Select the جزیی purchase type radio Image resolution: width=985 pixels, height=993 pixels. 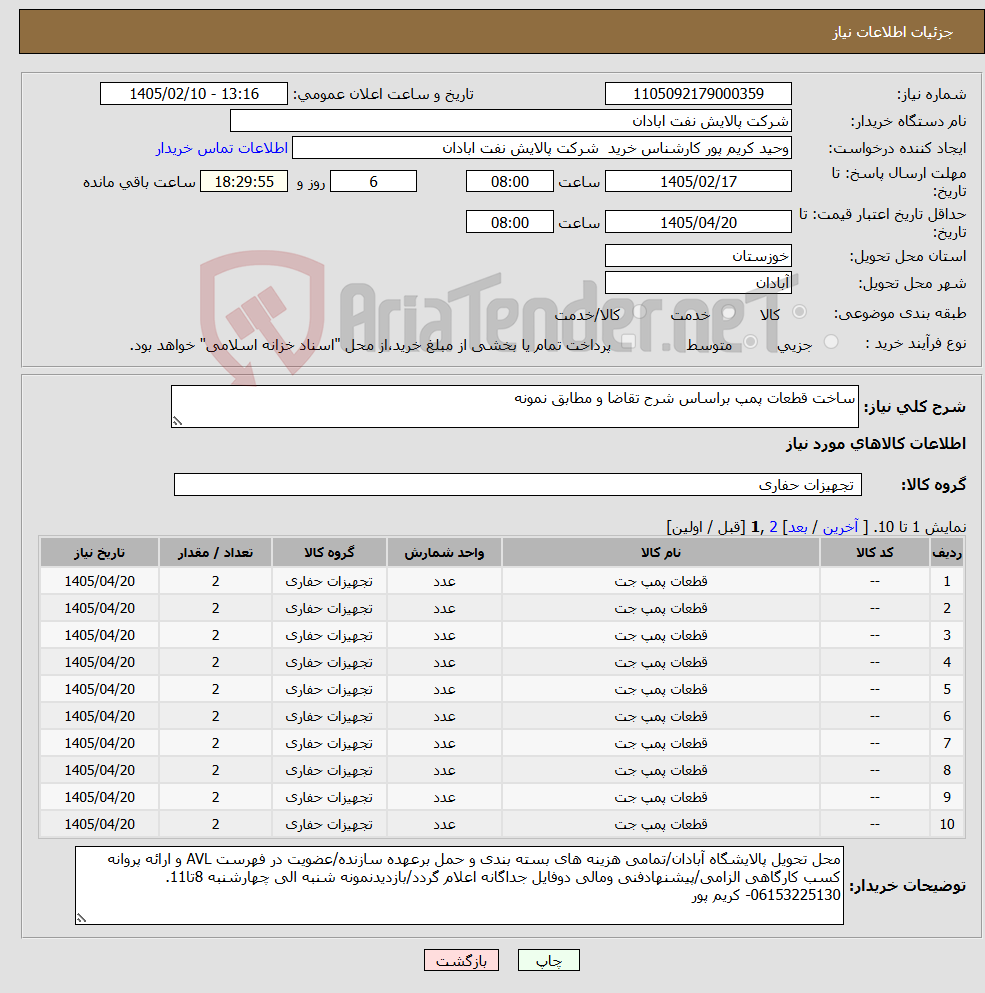[x=831, y=342]
